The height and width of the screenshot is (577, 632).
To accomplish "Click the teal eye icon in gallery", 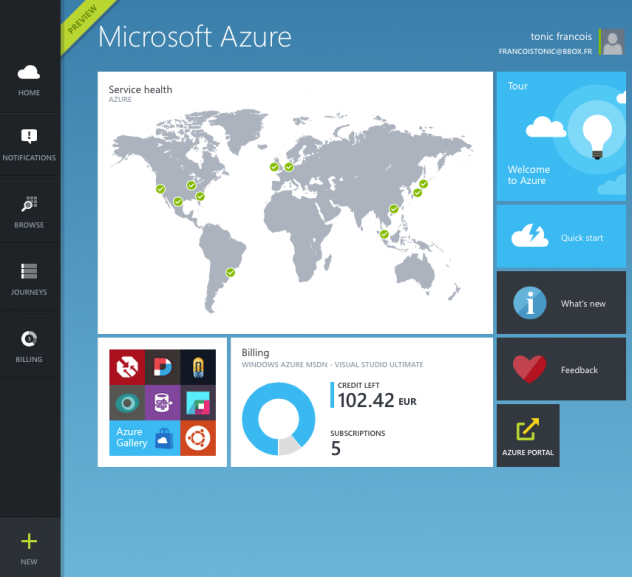I will coord(127,403).
